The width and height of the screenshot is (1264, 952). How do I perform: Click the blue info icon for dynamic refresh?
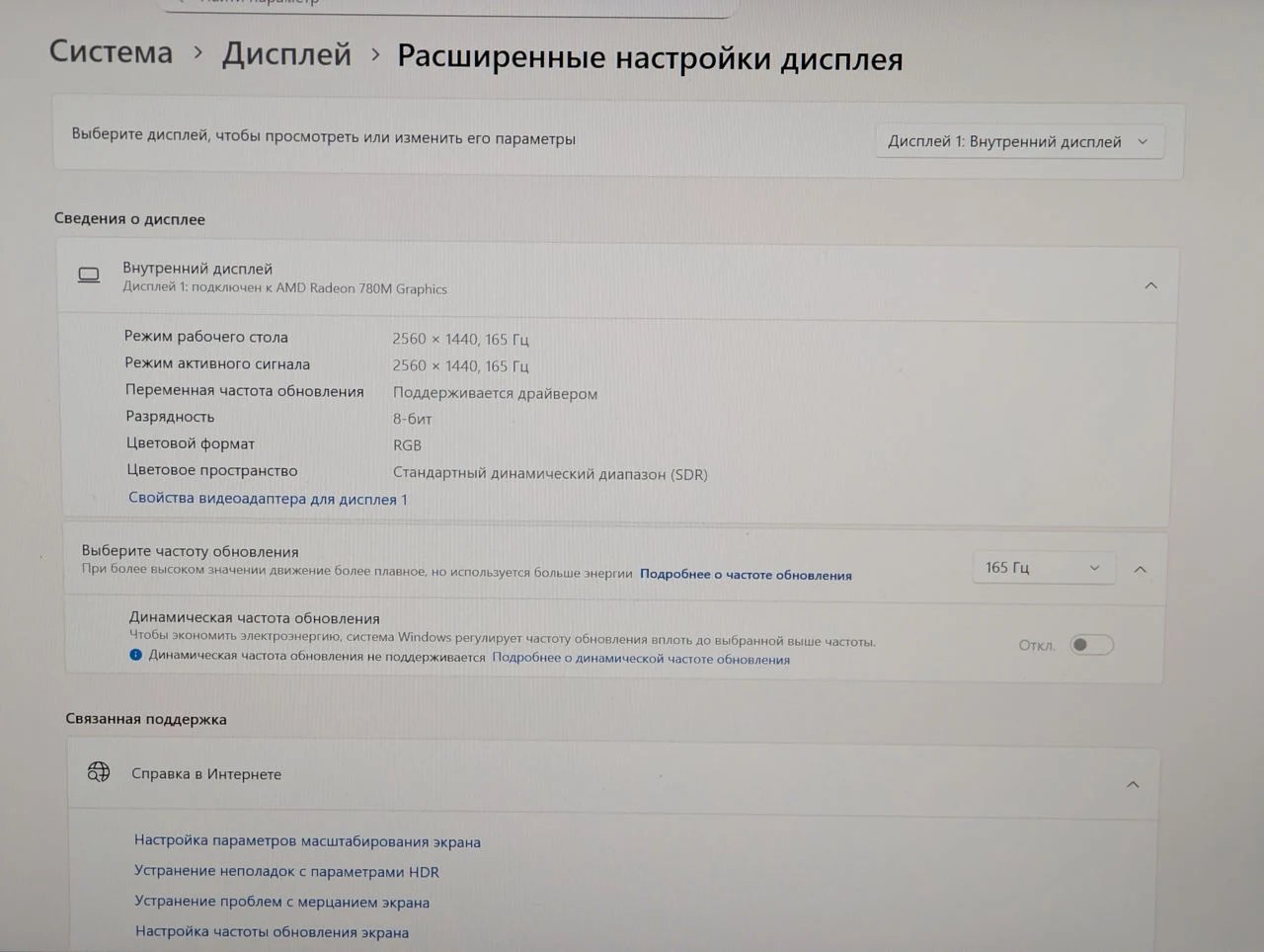[x=136, y=655]
